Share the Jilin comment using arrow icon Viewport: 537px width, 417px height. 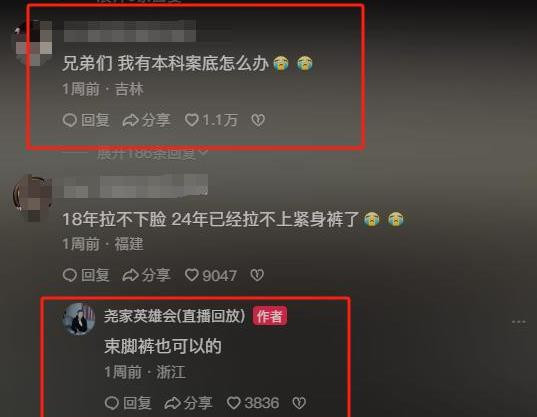[146, 120]
